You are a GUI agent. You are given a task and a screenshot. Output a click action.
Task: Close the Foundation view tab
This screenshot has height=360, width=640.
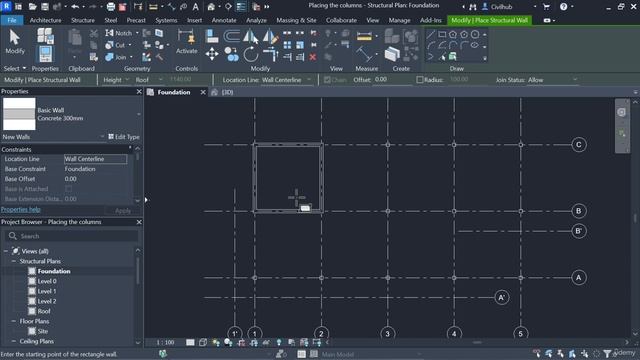[x=203, y=92]
